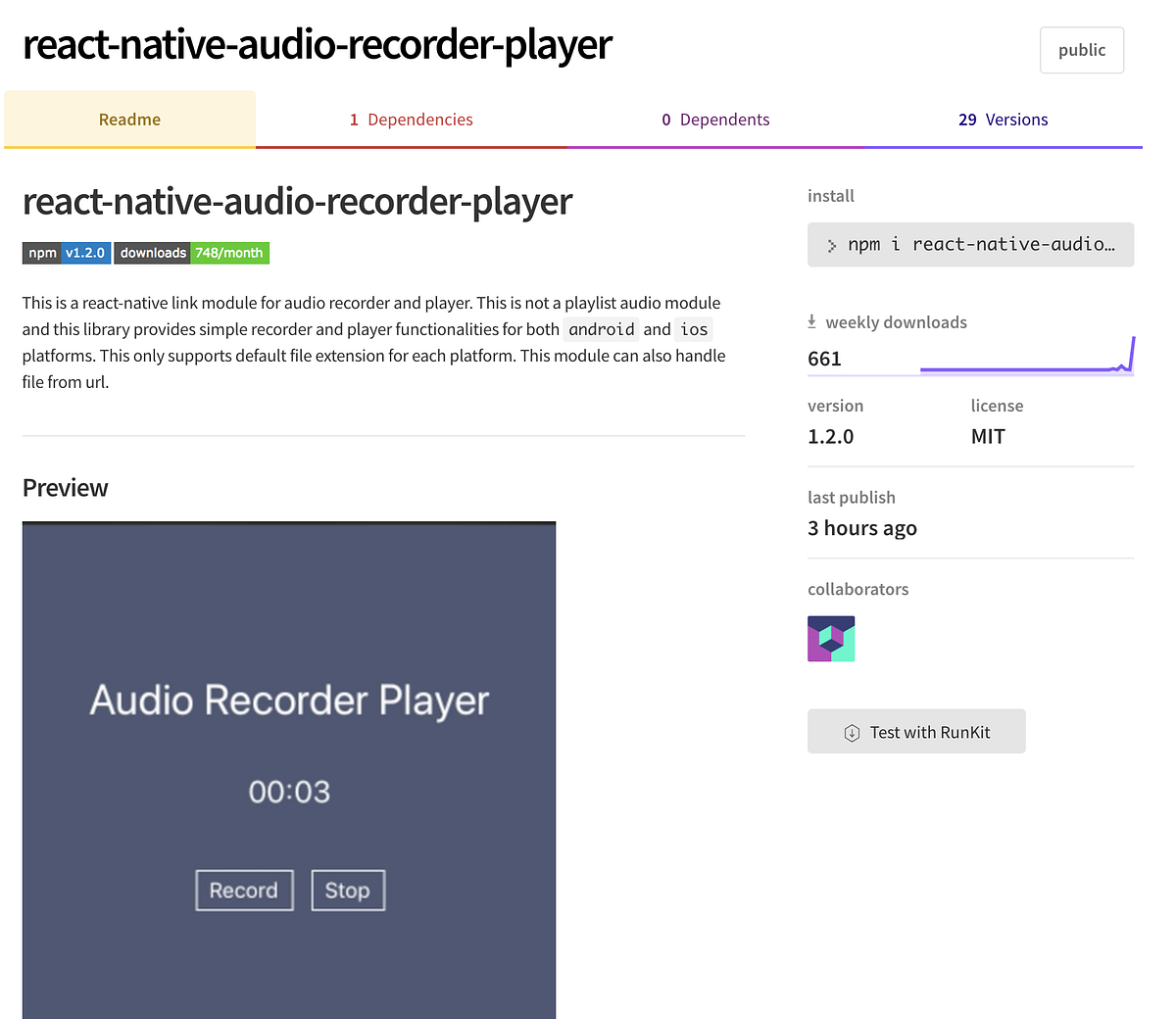Expand the 0 Dependents section
Image resolution: width=1176 pixels, height=1019 pixels.
(x=715, y=119)
